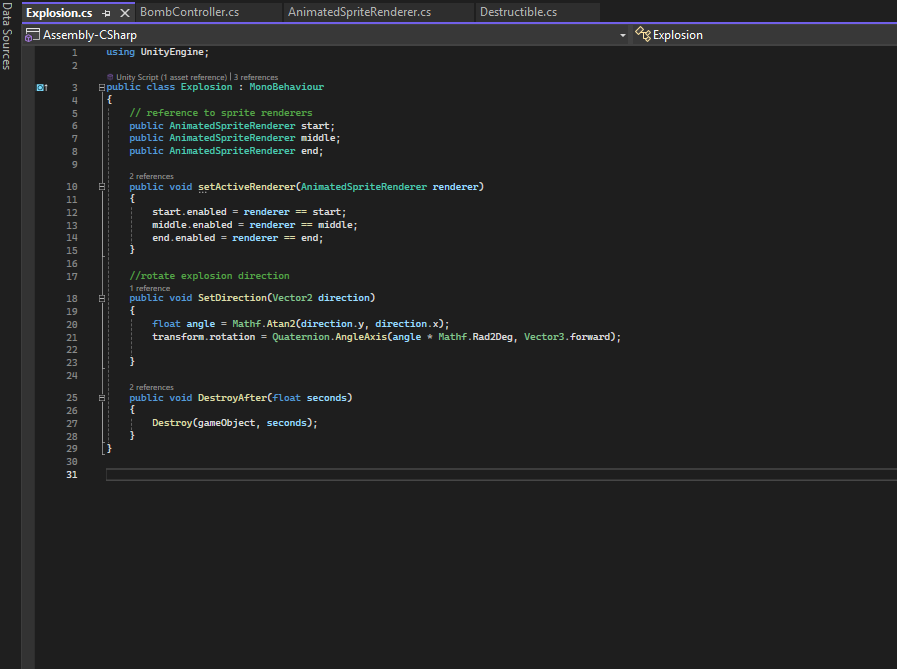The image size is (897, 669).
Task: Open the Data Sources side panel
Action: [x=7, y=36]
